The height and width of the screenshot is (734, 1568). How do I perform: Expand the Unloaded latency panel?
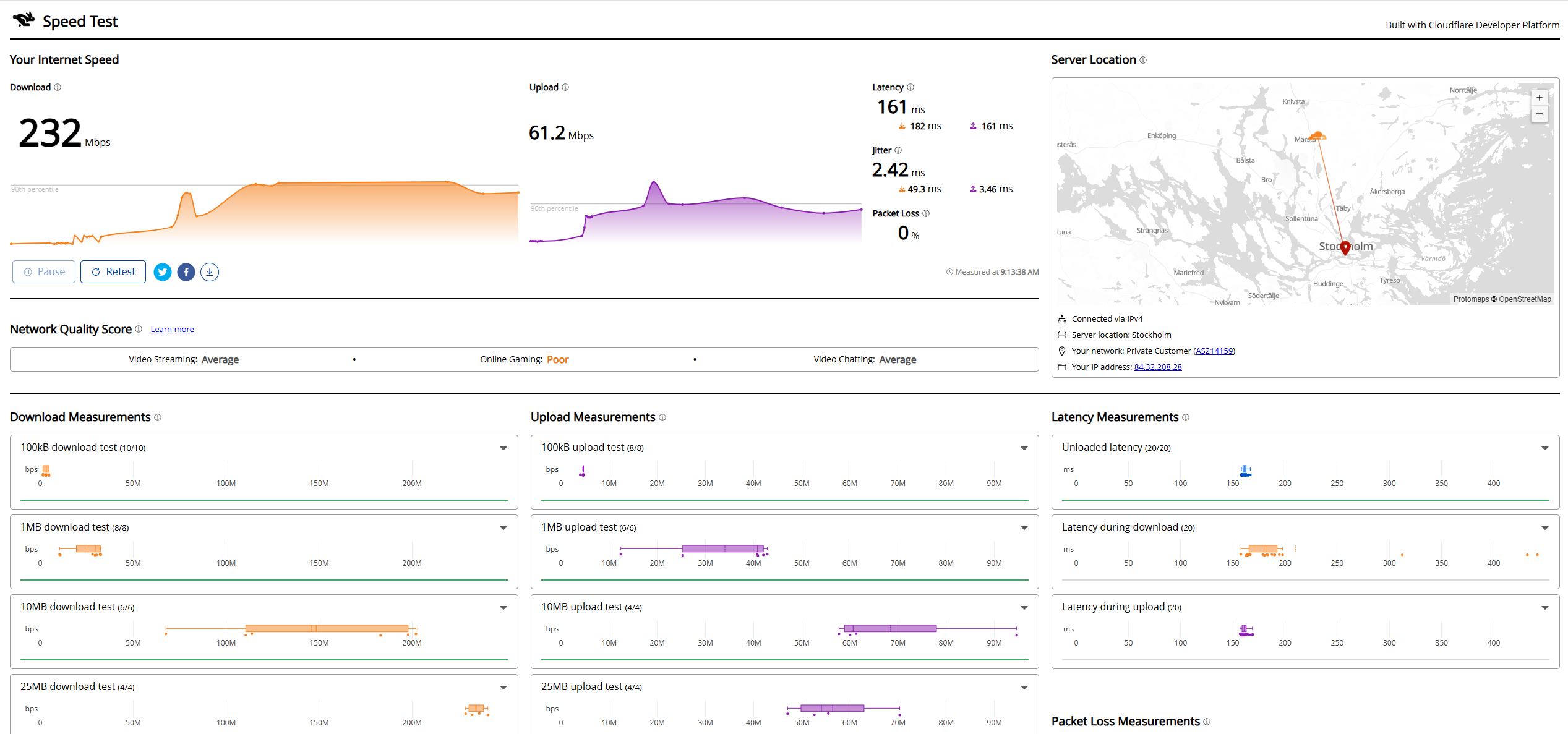coord(1545,448)
